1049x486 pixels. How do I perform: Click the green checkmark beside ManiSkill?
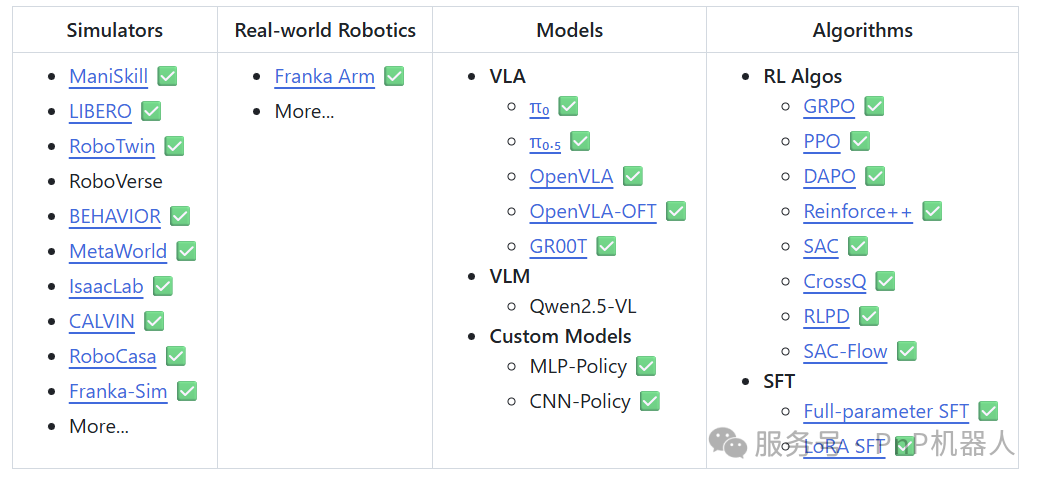point(167,76)
